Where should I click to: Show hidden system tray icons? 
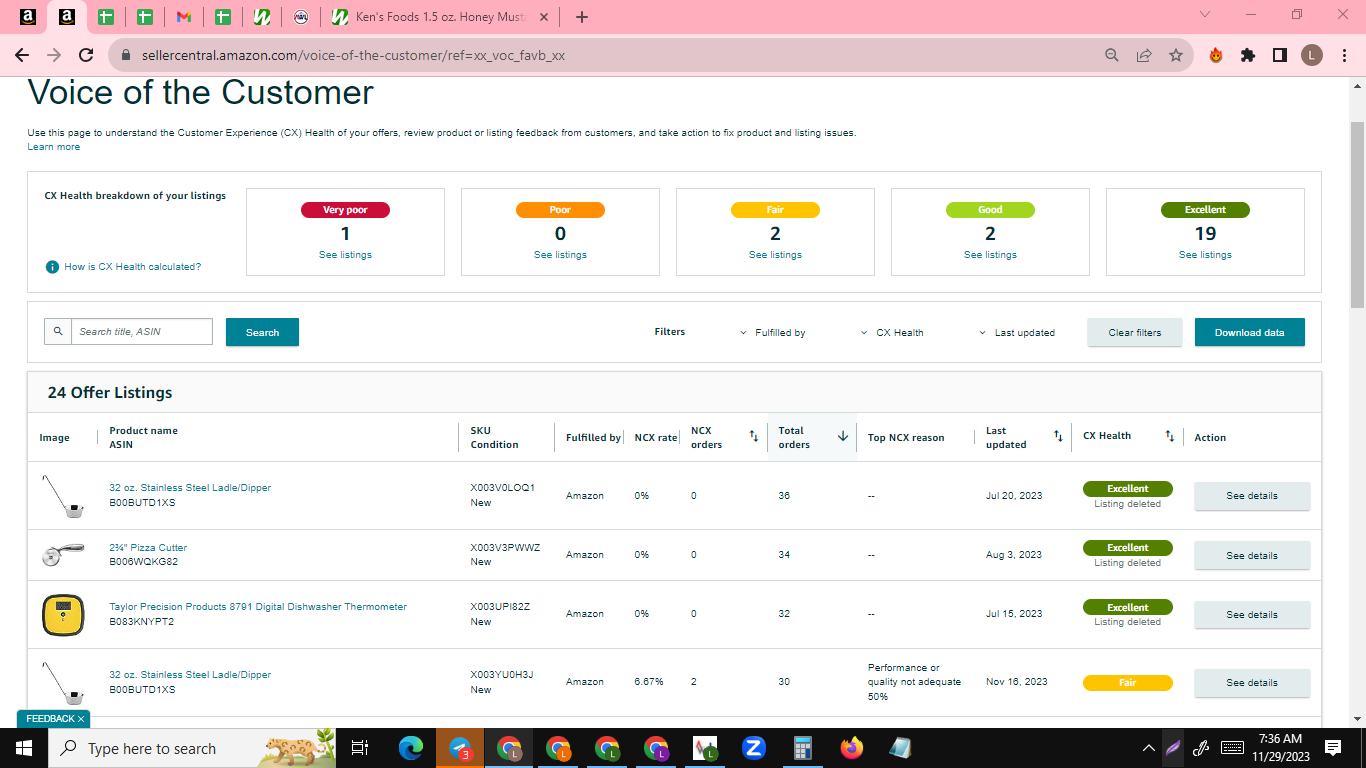tap(1149, 748)
